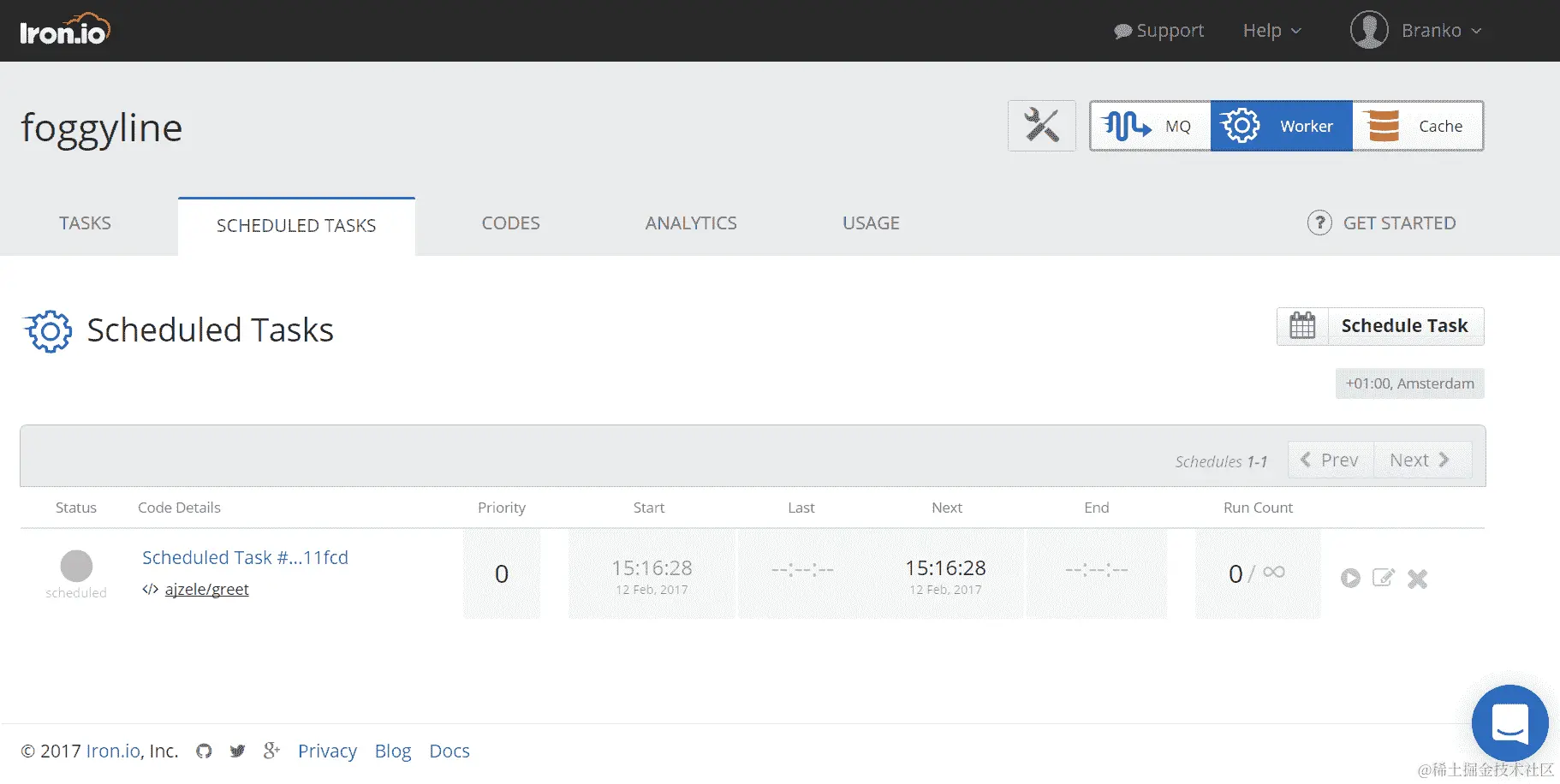Go to previous schedules page
Screen dimensions: 1560x784
[1331, 460]
